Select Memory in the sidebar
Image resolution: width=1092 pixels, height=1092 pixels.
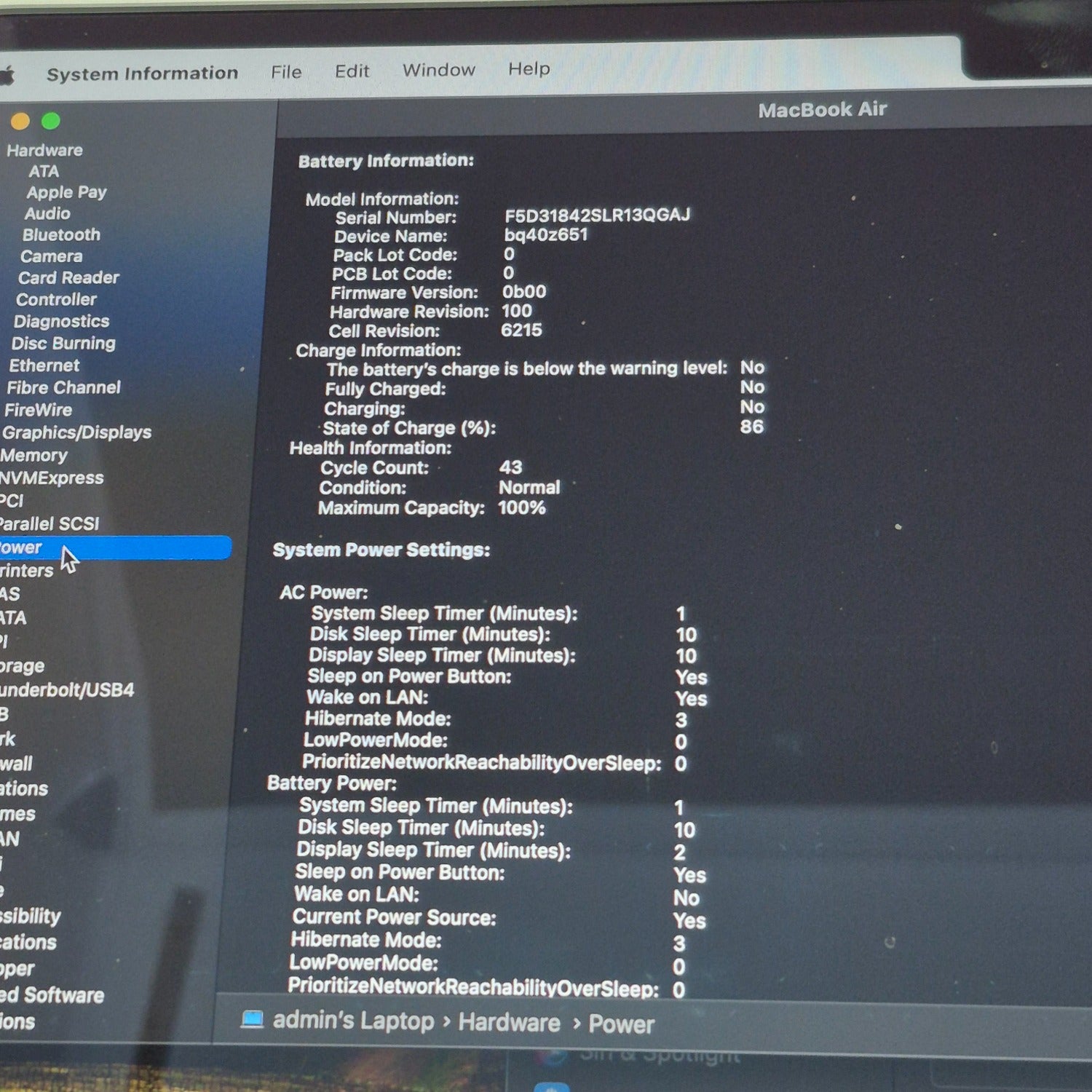click(33, 456)
